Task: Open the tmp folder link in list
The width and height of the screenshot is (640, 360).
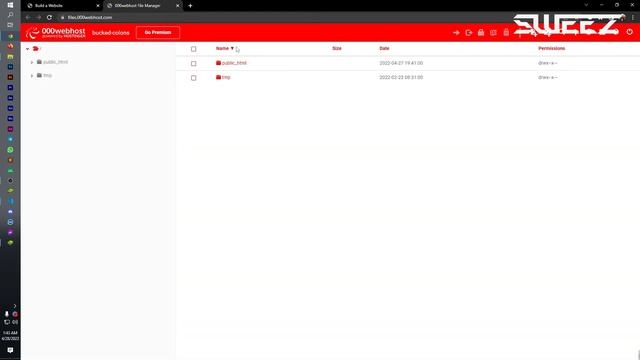Action: click(x=226, y=77)
